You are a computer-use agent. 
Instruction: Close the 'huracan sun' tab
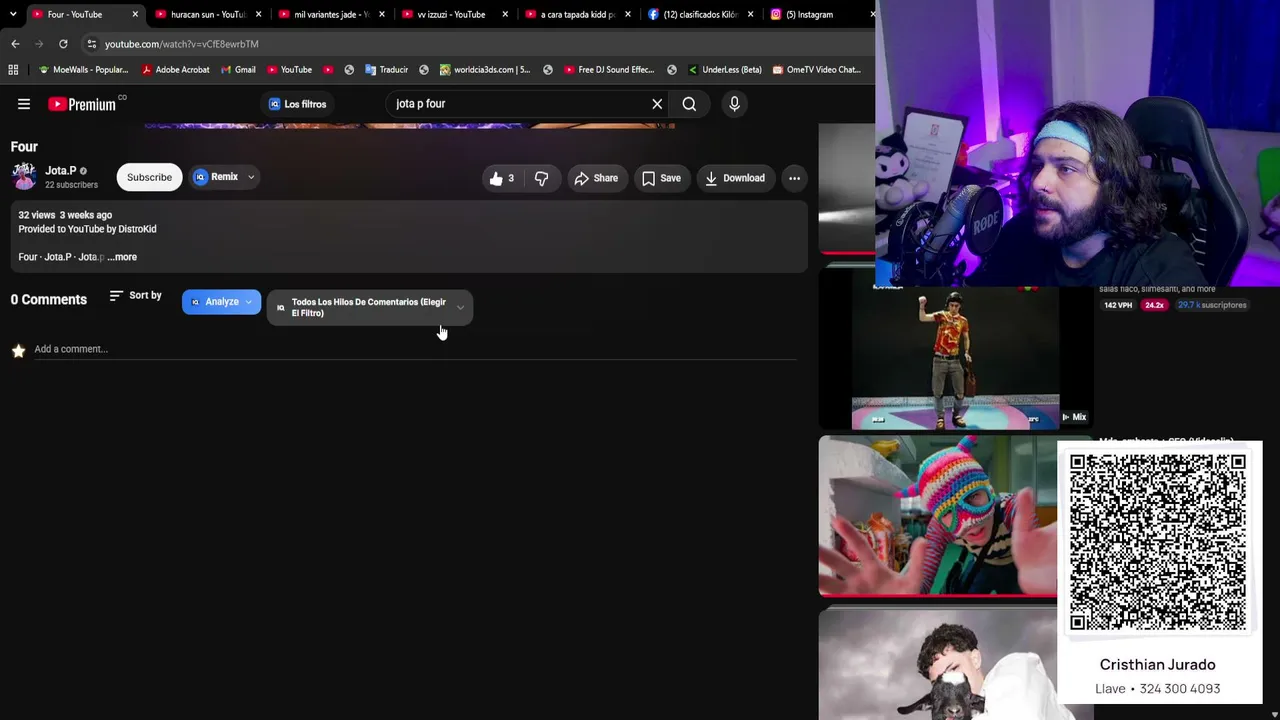pos(259,14)
